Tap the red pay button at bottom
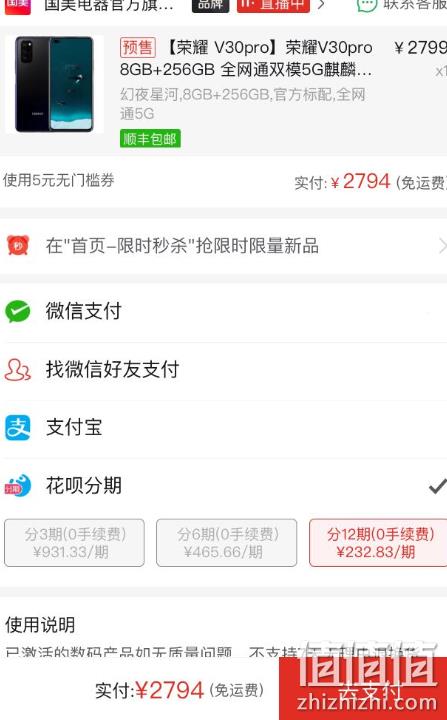The height and width of the screenshot is (720, 447). click(363, 689)
